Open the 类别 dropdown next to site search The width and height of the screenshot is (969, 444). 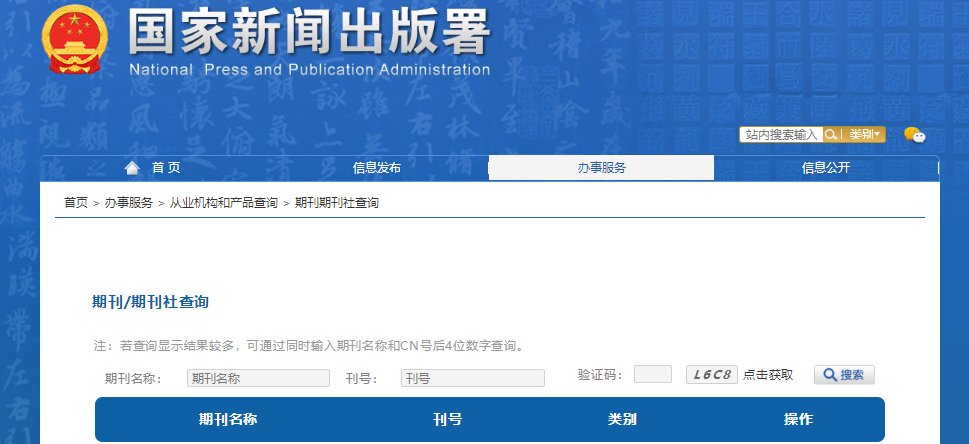tap(864, 134)
